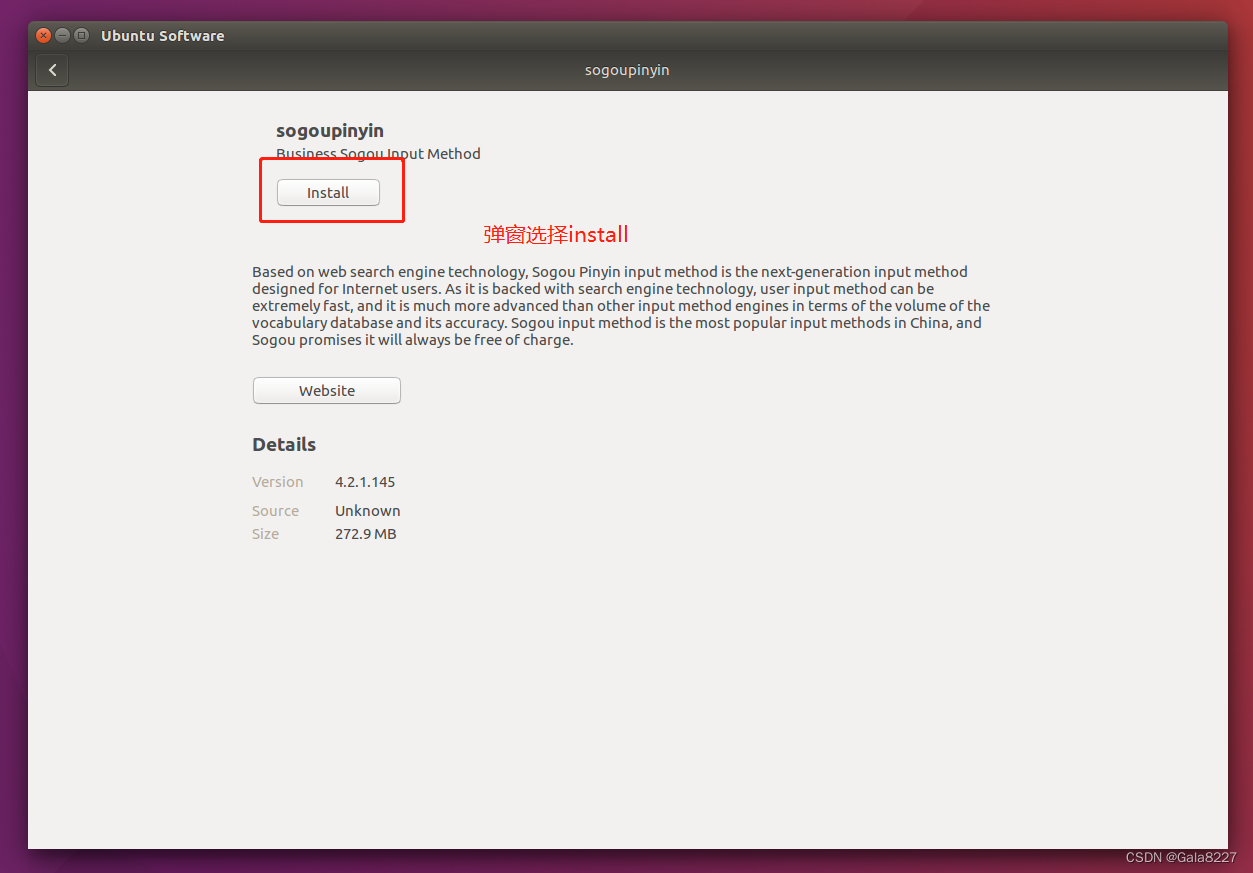The width and height of the screenshot is (1253, 873).
Task: Select the Source value Unknown
Action: 367,510
